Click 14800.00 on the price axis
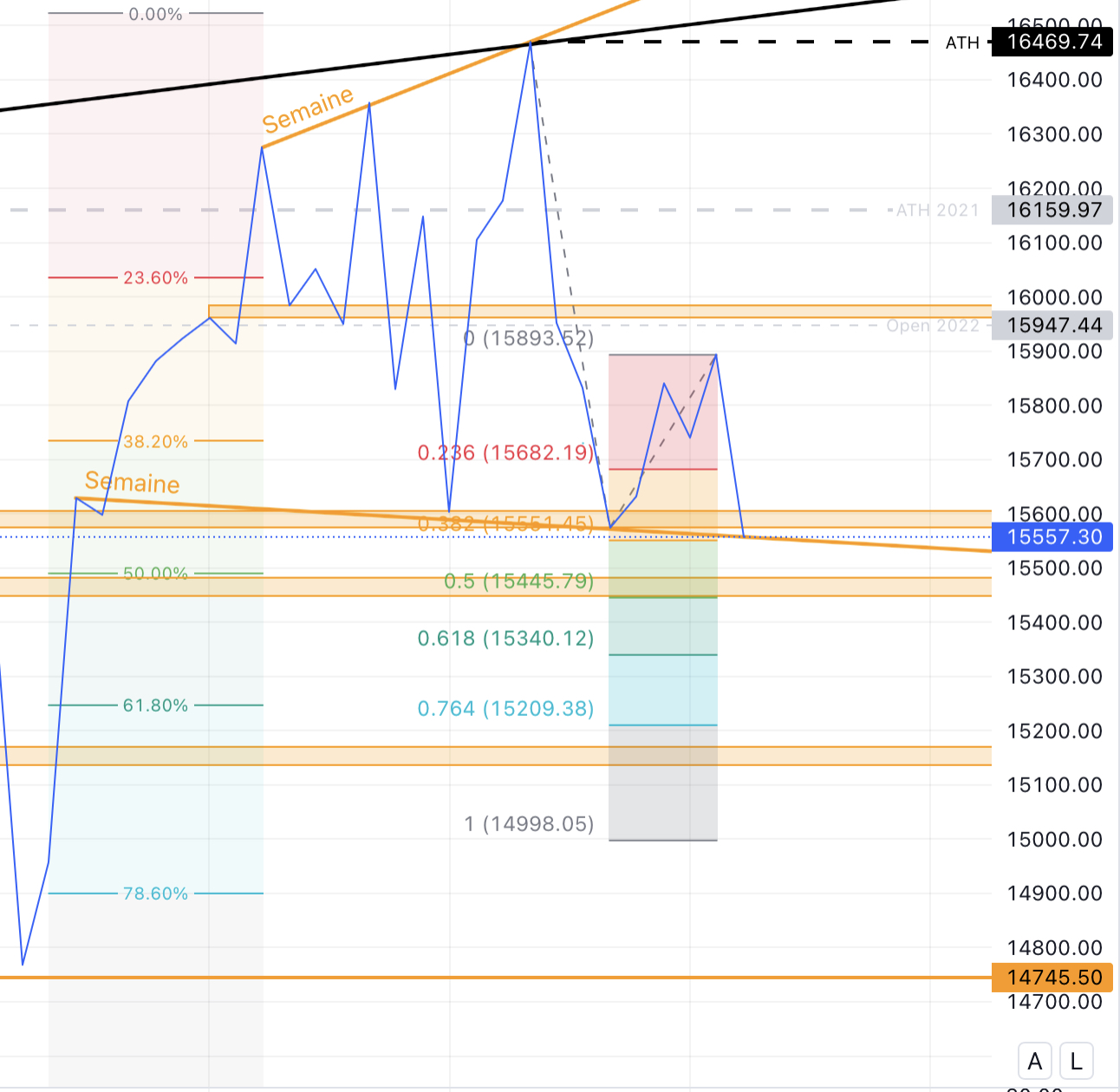This screenshot has height=1092, width=1120. pos(1054,948)
